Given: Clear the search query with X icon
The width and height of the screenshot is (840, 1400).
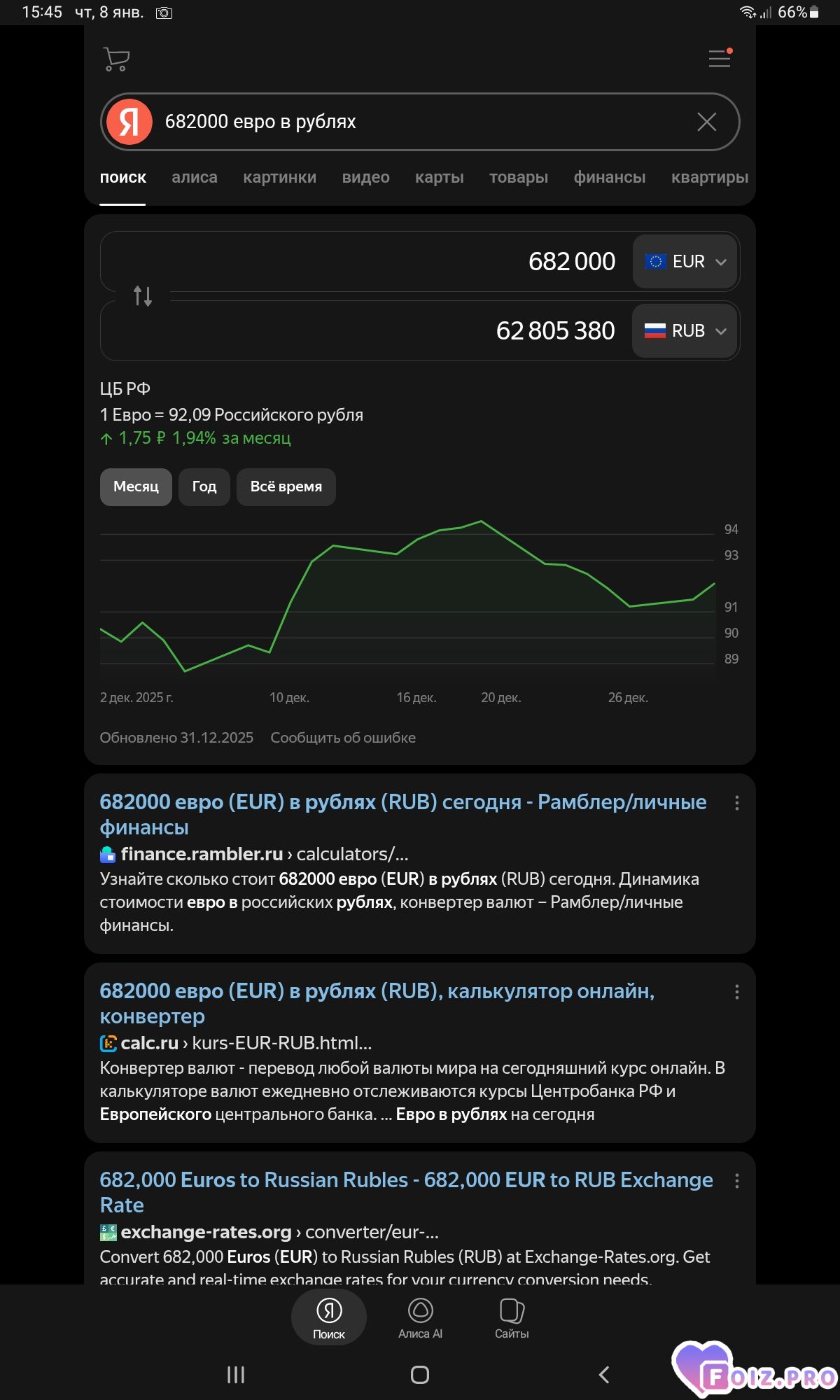Looking at the screenshot, I should 706,122.
